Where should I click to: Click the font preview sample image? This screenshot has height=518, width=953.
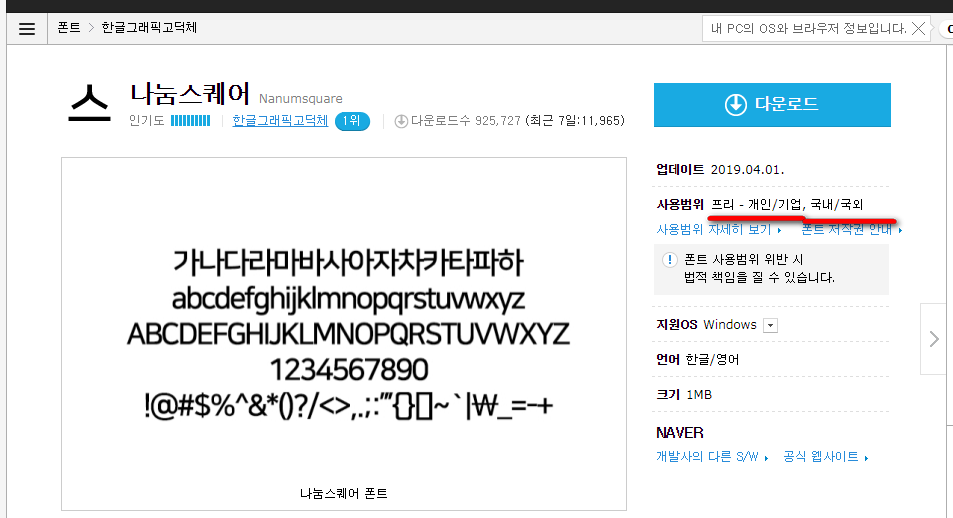[x=344, y=334]
